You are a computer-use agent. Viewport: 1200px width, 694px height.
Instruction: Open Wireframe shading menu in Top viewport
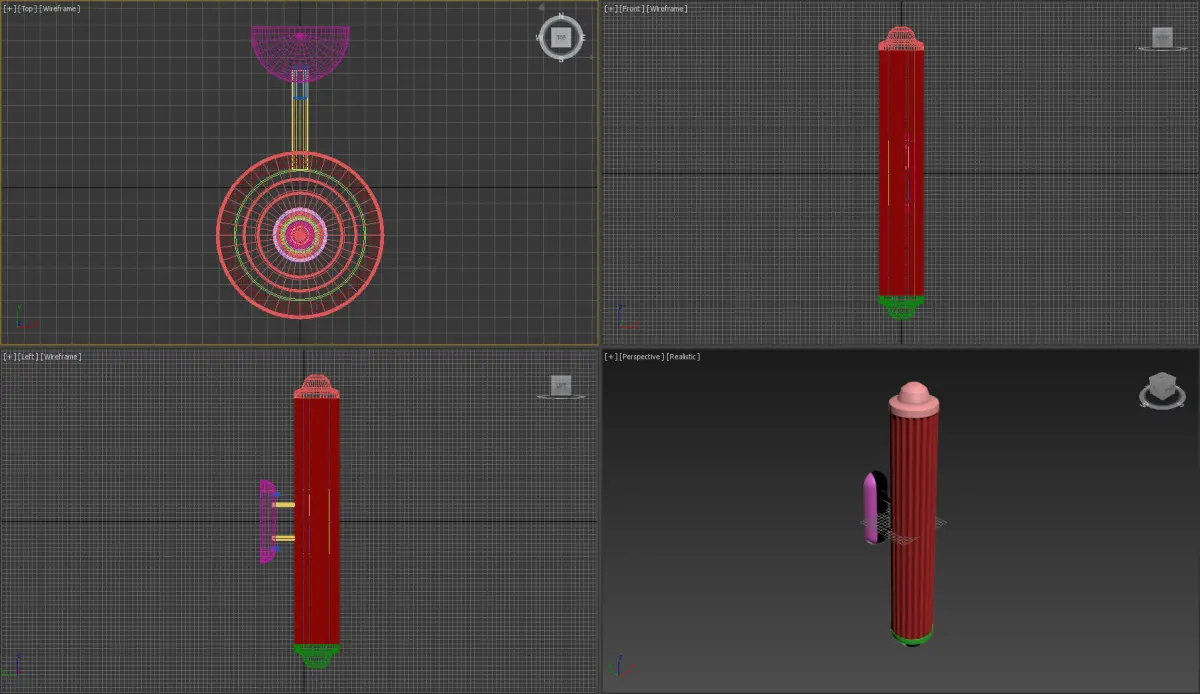point(60,9)
